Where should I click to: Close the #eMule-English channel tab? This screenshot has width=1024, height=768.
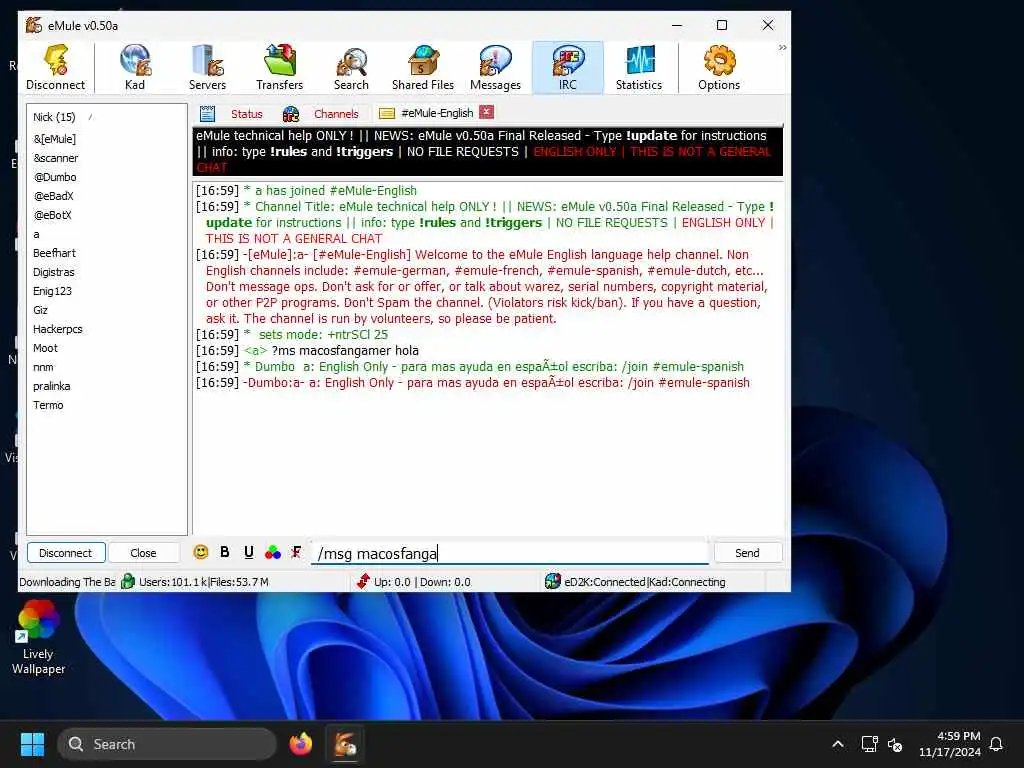pos(486,112)
